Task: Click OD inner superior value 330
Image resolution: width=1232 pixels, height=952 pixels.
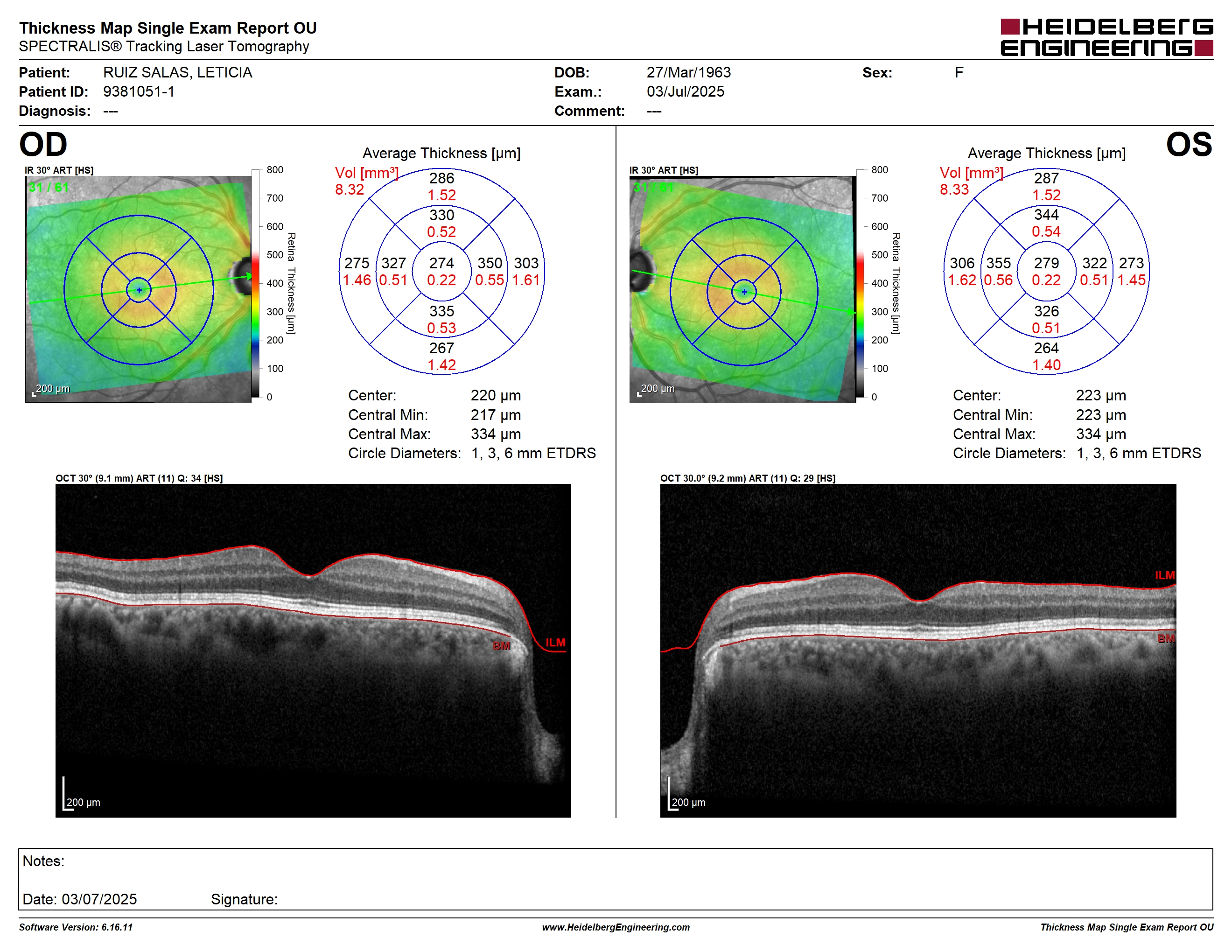Action: pyautogui.click(x=441, y=215)
